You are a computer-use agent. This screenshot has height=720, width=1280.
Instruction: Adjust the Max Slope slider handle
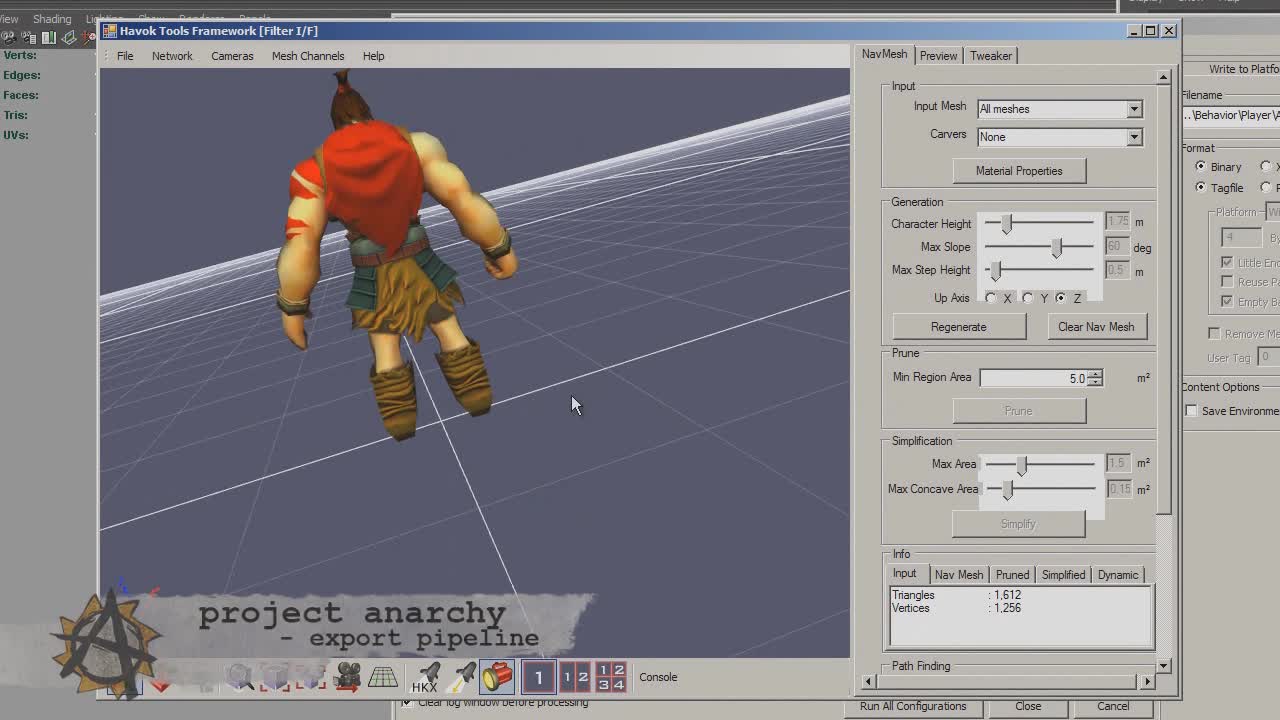click(1057, 247)
